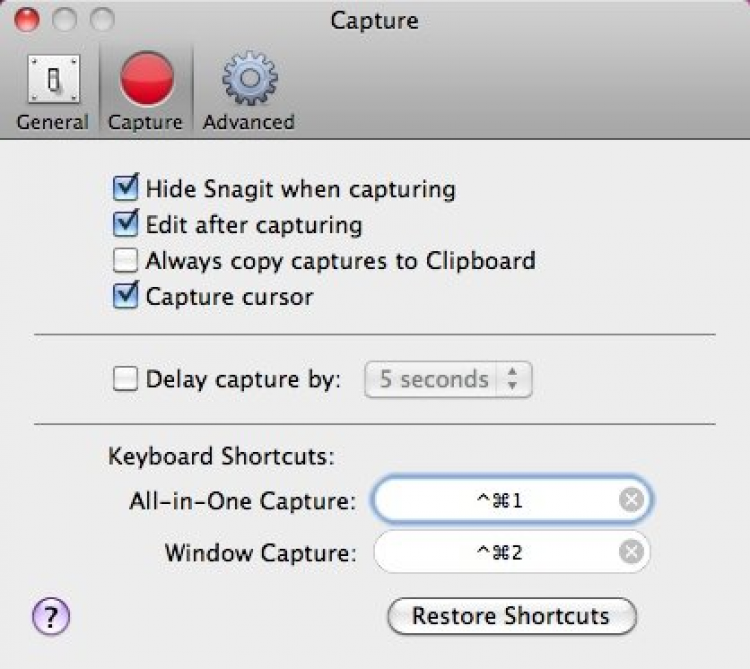Click the purple help question mark
Screen dimensions: 750x669
click(51, 616)
